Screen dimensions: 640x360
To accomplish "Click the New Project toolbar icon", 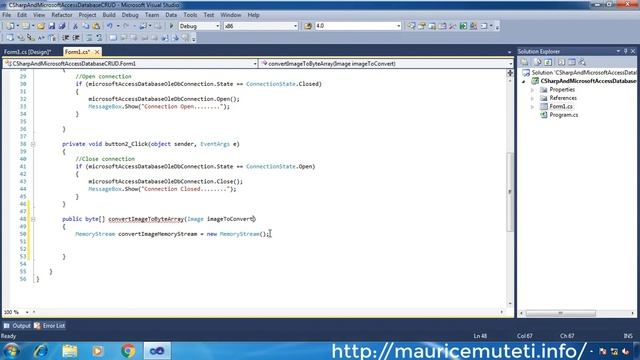I will click(x=10, y=26).
